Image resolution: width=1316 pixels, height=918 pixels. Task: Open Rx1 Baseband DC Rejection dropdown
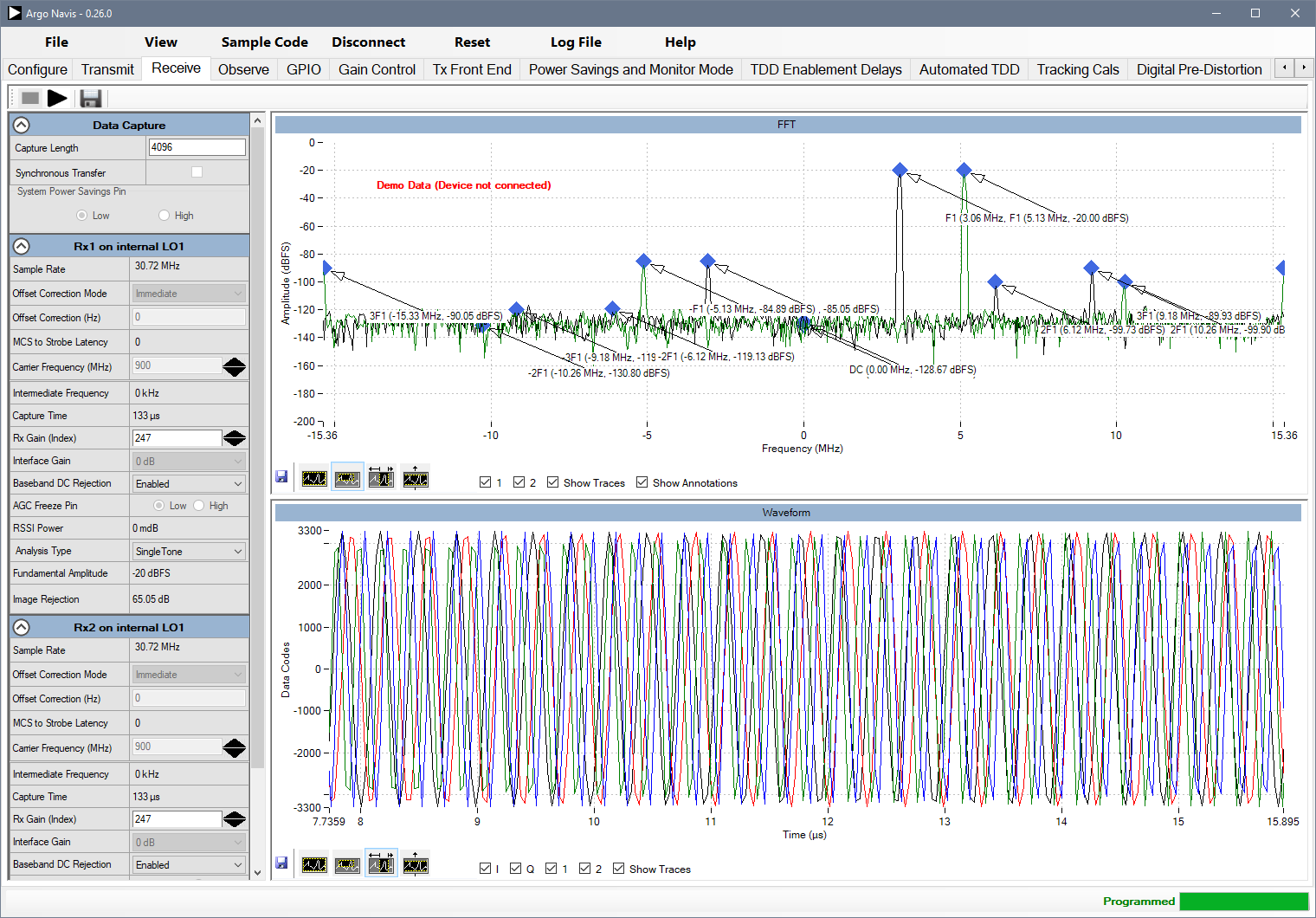[189, 484]
